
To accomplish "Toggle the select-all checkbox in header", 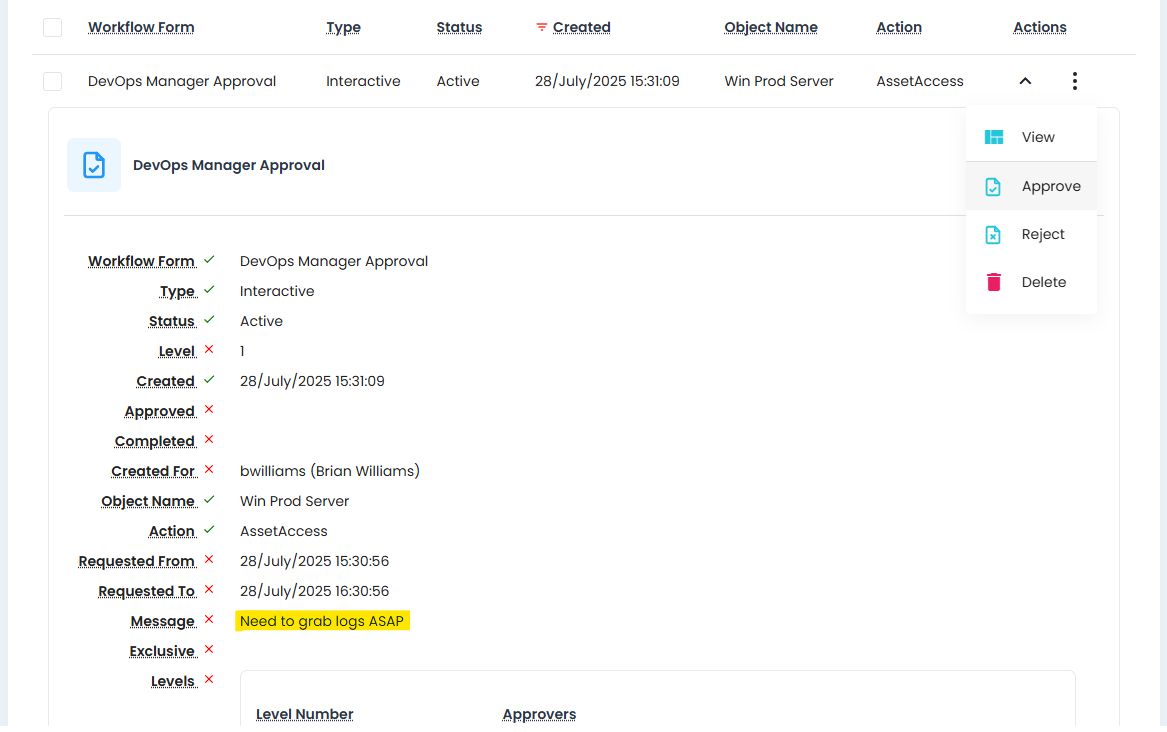I will pyautogui.click(x=53, y=27).
